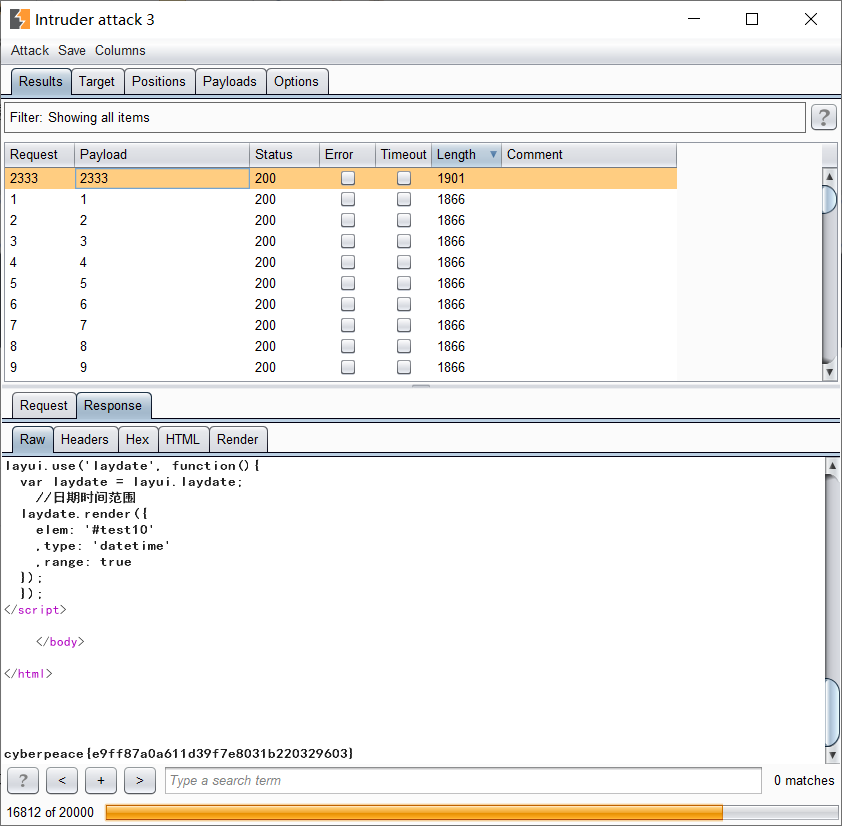Open the Attack menu
842x826 pixels.
[30, 50]
